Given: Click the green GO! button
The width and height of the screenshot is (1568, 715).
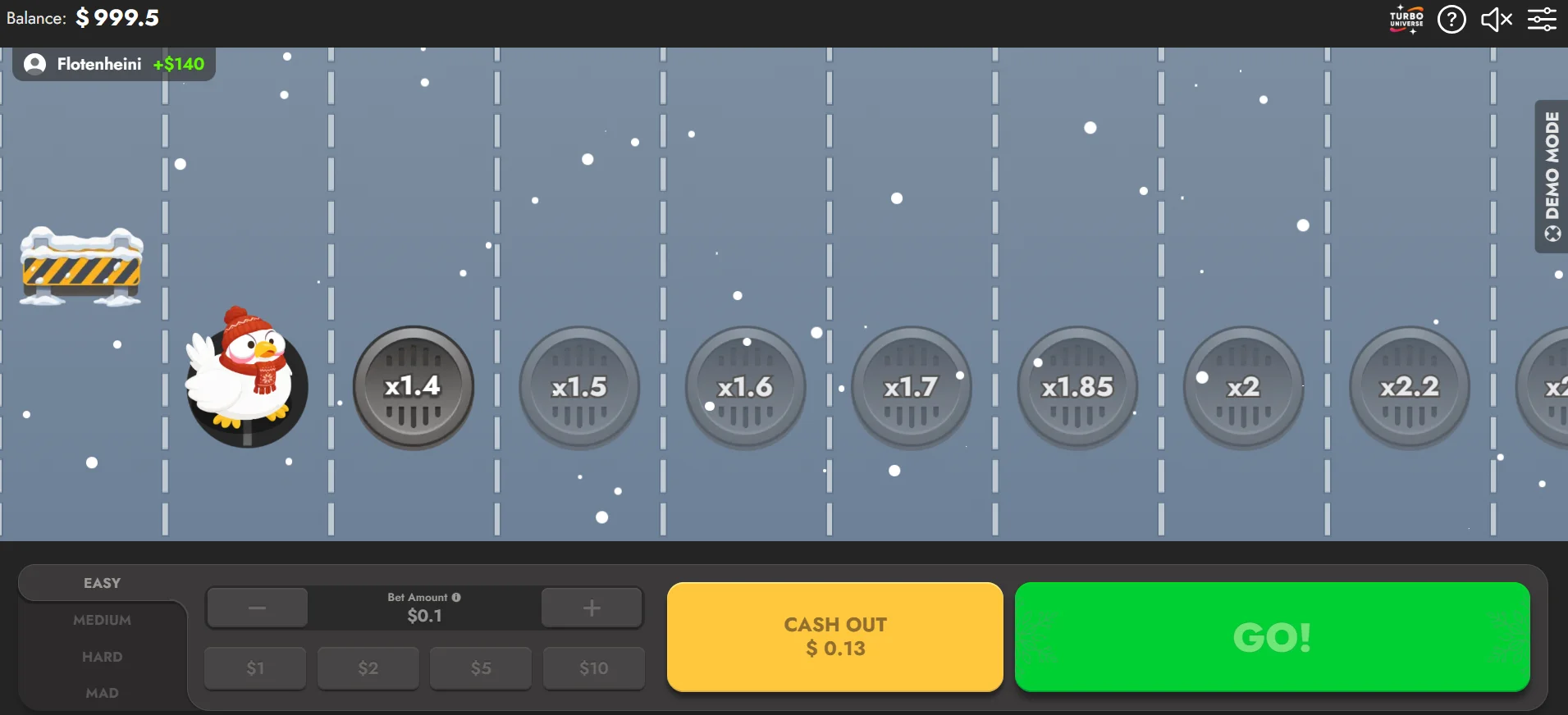Looking at the screenshot, I should tap(1272, 636).
